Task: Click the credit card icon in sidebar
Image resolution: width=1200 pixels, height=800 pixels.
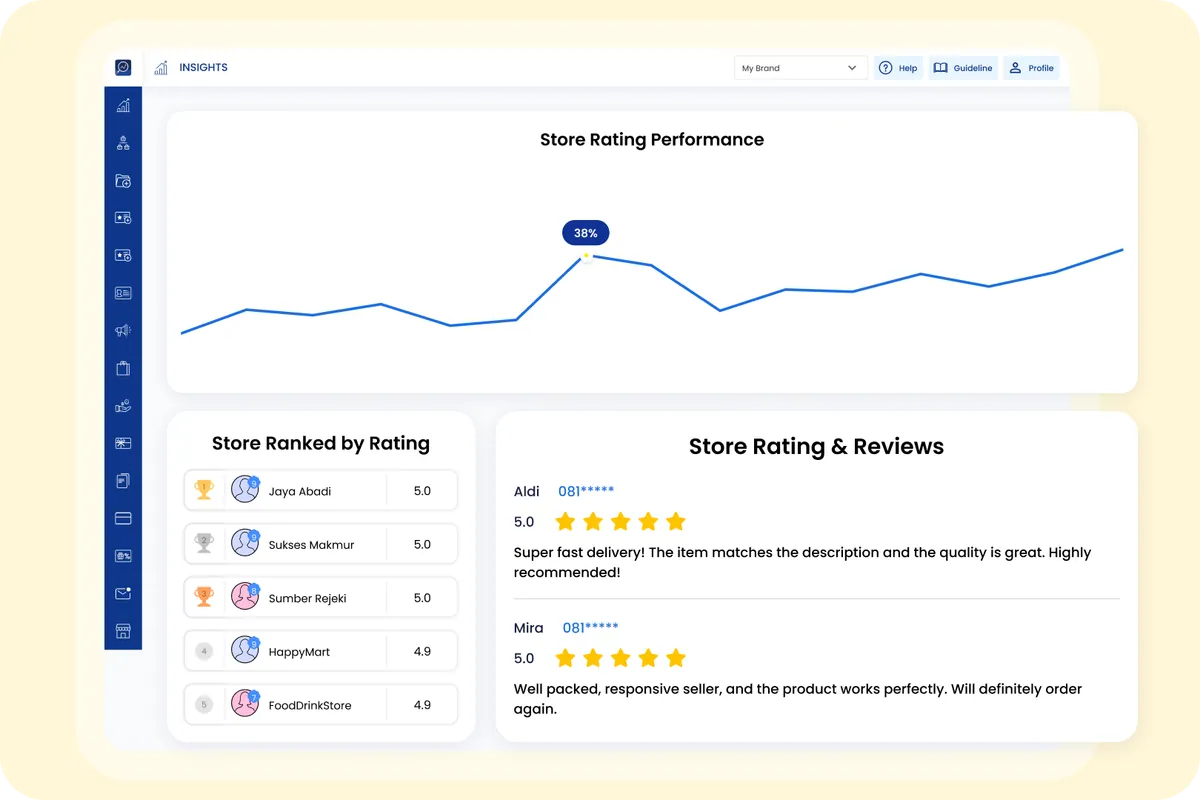Action: [123, 518]
